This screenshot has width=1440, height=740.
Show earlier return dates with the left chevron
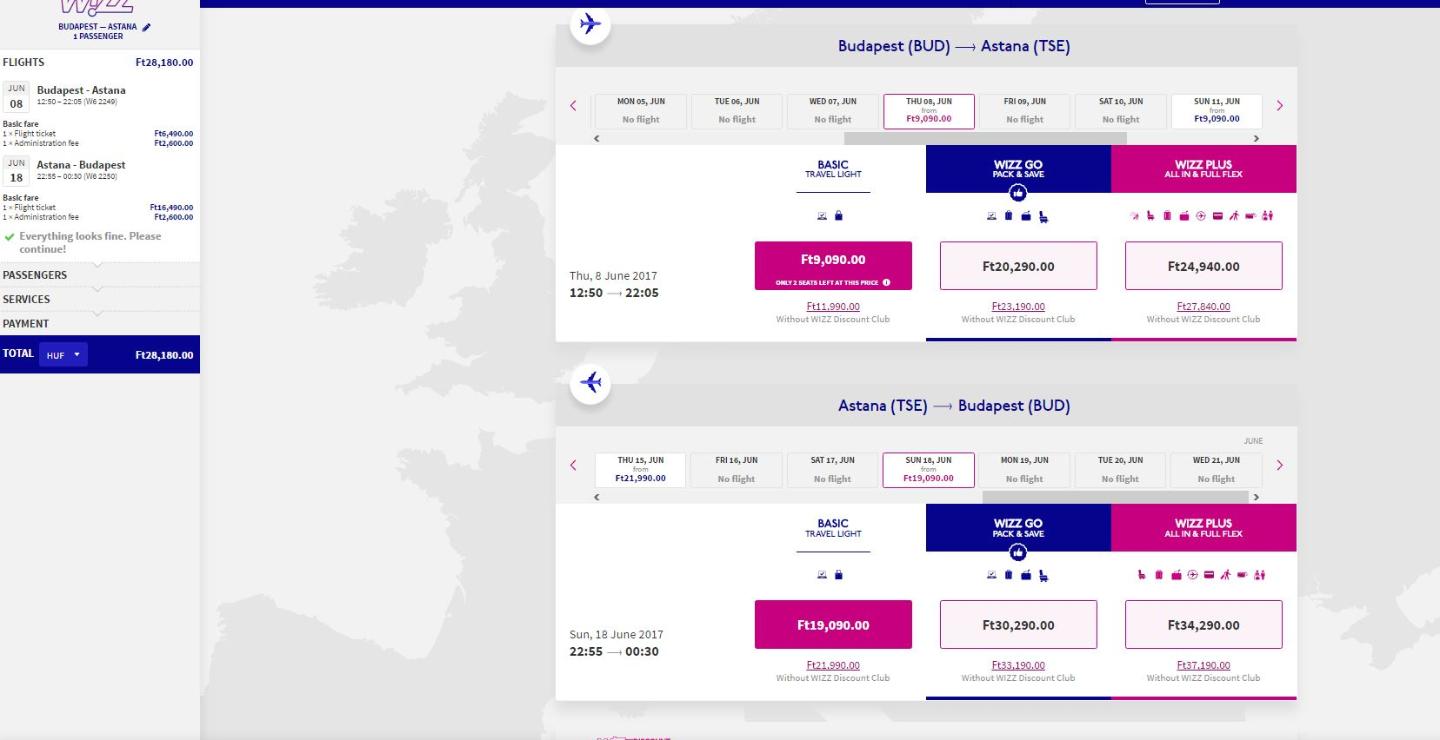click(x=574, y=465)
